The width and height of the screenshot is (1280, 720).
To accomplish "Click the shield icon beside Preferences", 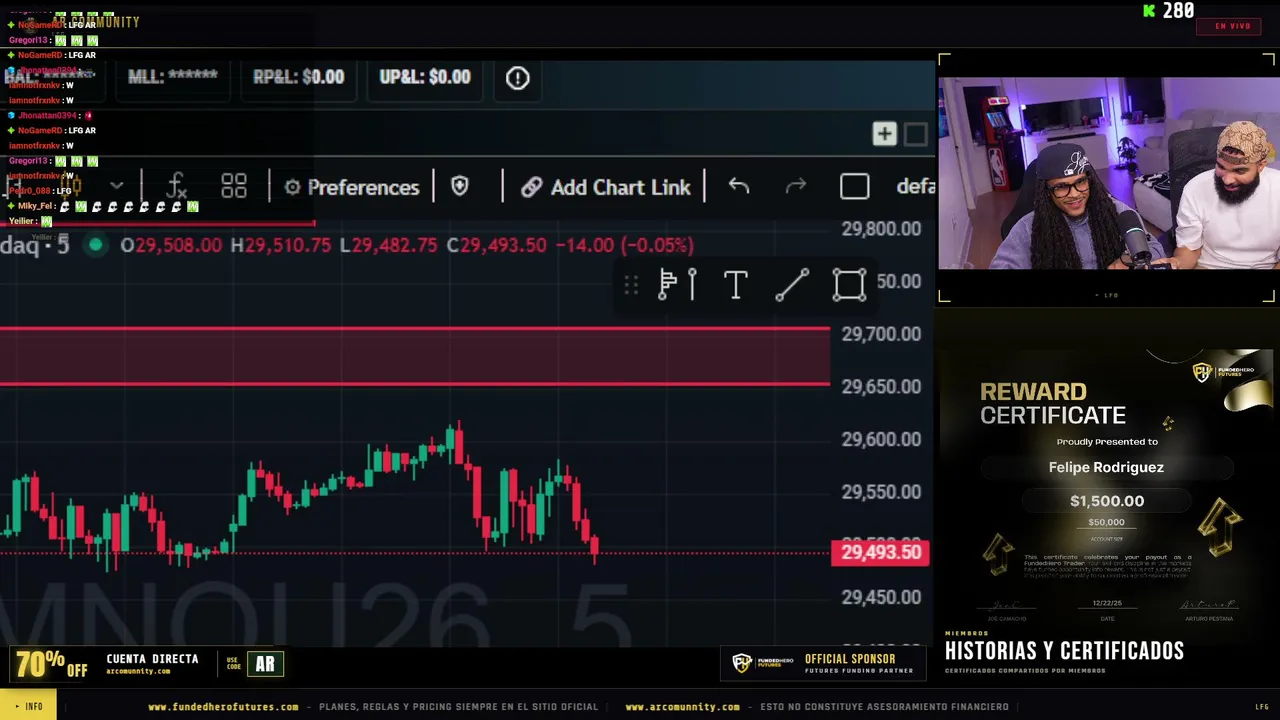I will pos(460,186).
